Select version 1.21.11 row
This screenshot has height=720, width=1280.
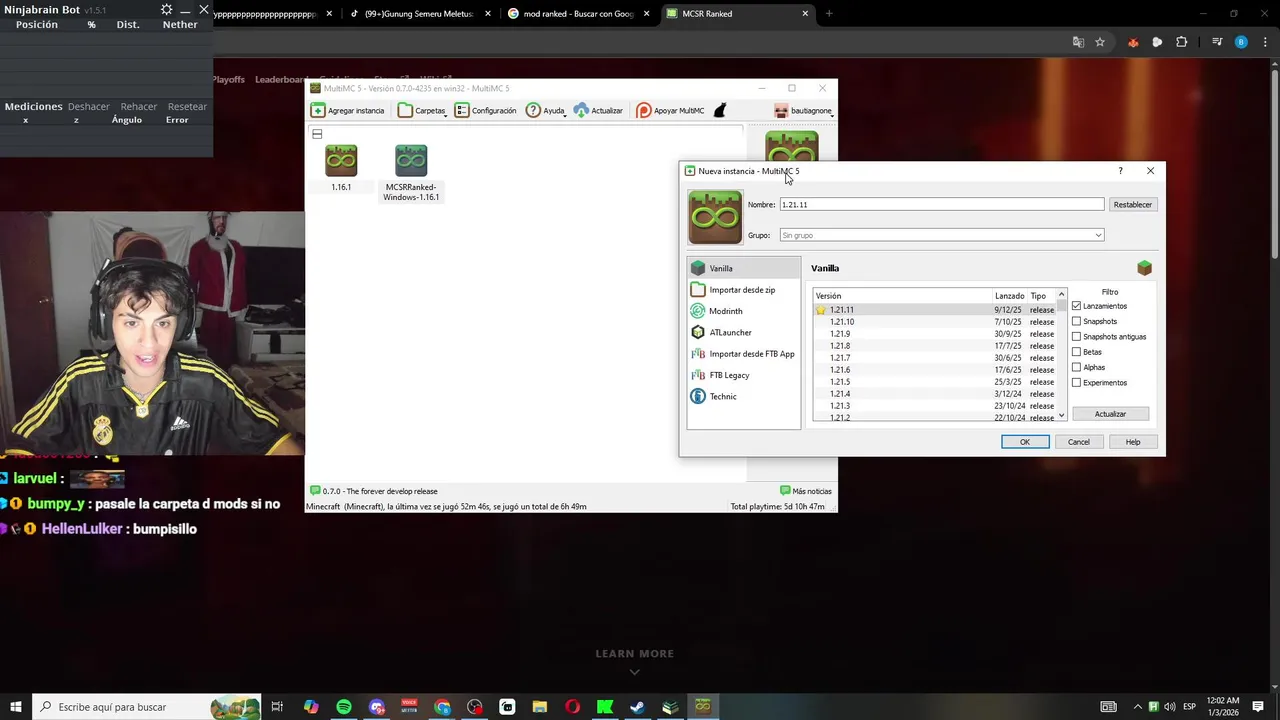click(935, 310)
